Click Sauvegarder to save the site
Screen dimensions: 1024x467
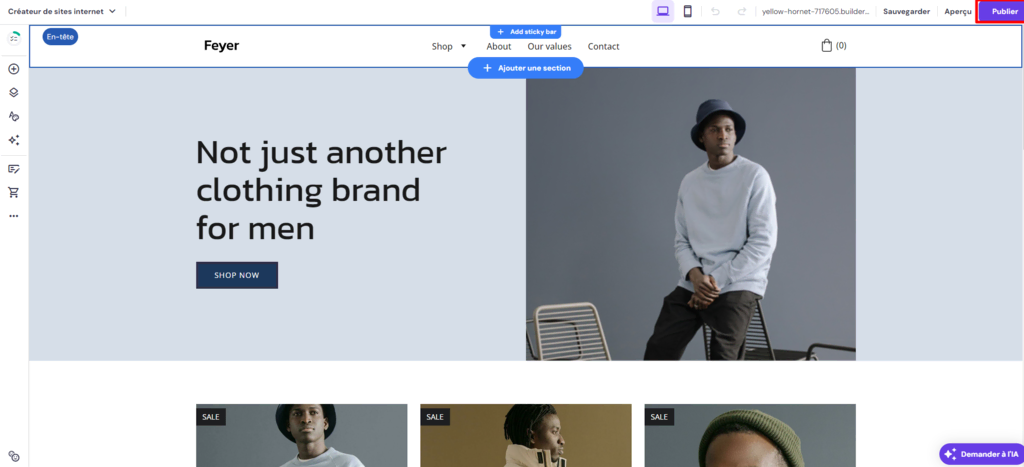pyautogui.click(x=906, y=11)
